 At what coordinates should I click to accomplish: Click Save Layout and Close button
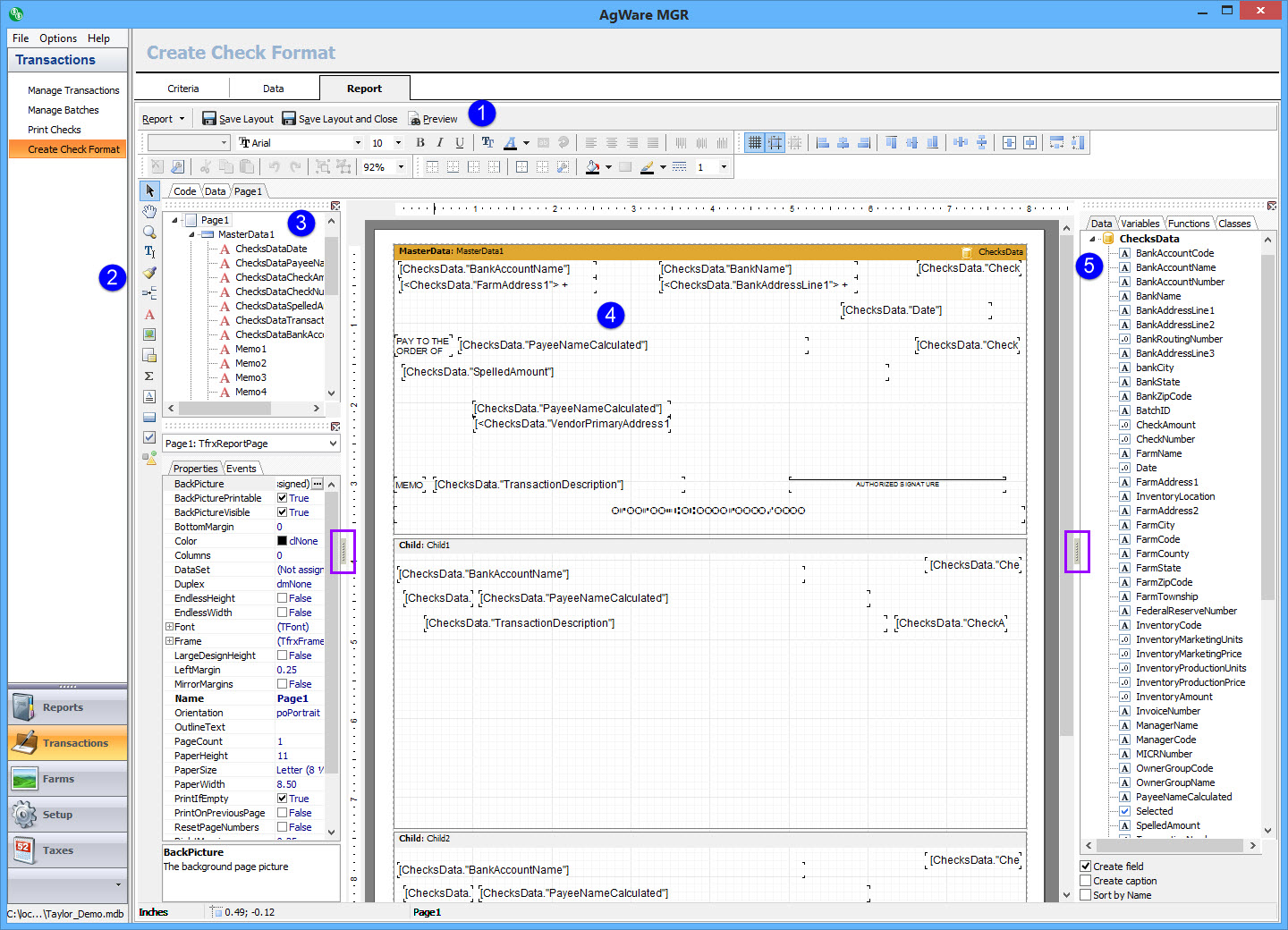[x=339, y=119]
